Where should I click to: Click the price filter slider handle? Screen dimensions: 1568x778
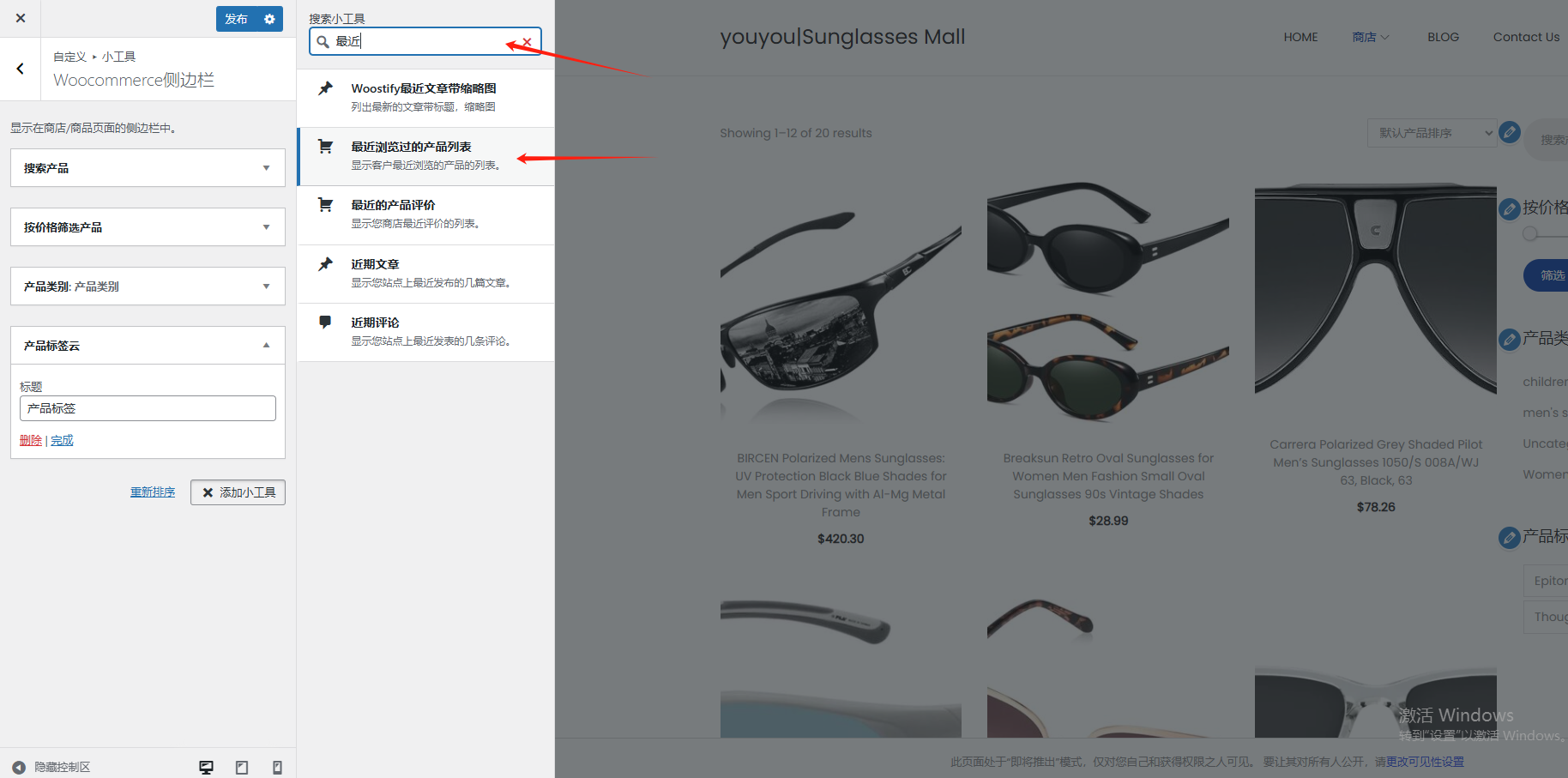click(1530, 234)
